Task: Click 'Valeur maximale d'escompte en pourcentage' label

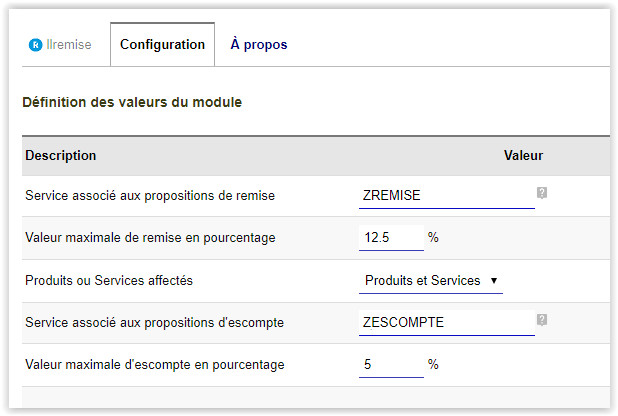Action: (x=155, y=365)
